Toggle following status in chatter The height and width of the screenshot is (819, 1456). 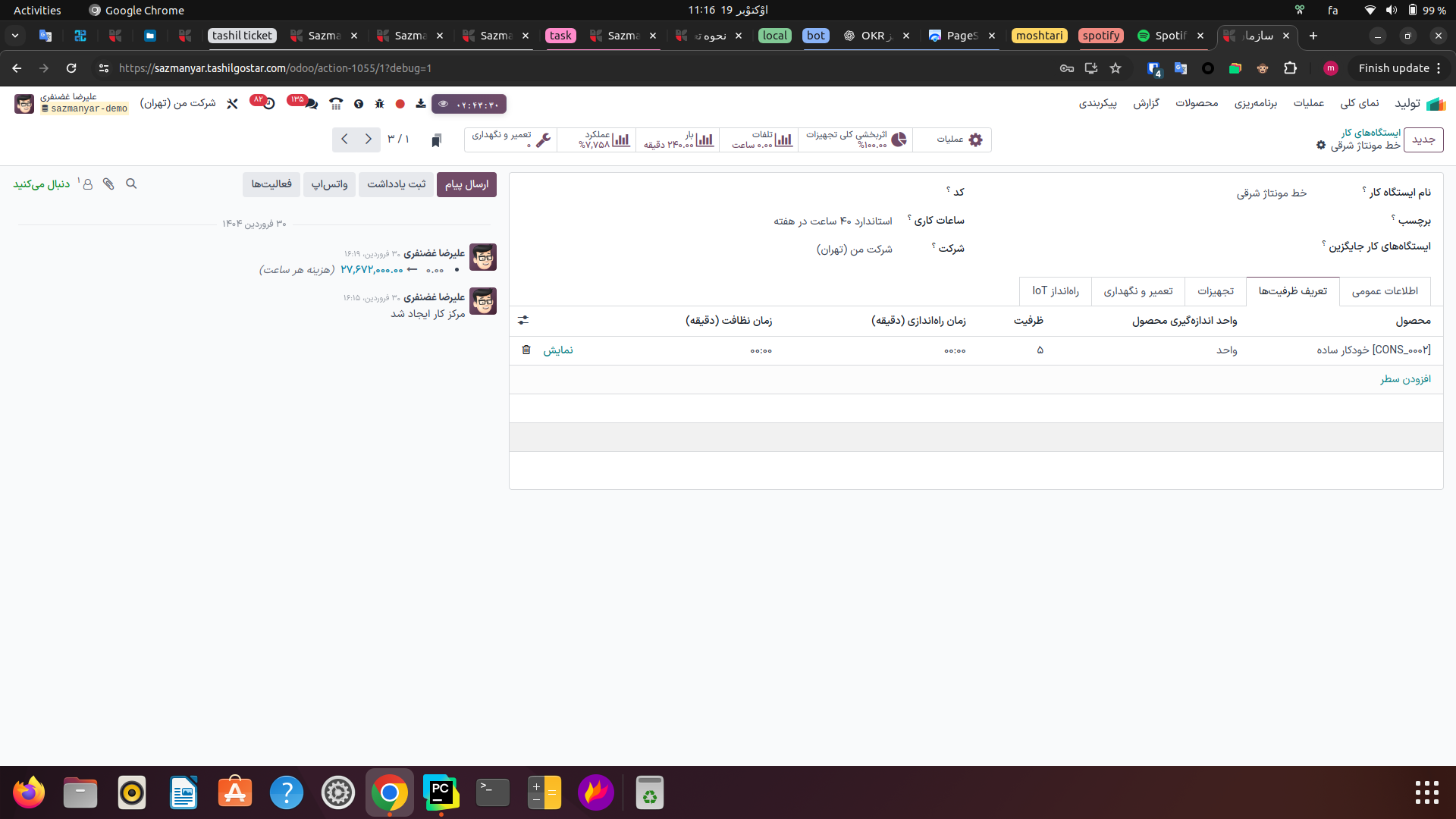42,184
